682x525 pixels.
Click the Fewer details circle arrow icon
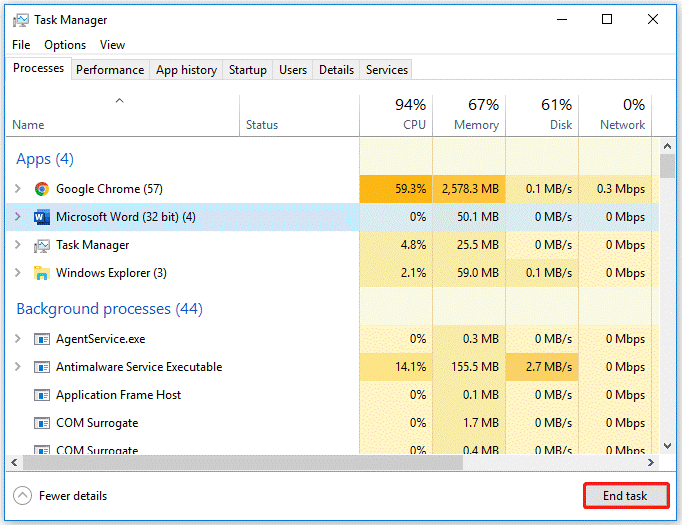(x=23, y=495)
